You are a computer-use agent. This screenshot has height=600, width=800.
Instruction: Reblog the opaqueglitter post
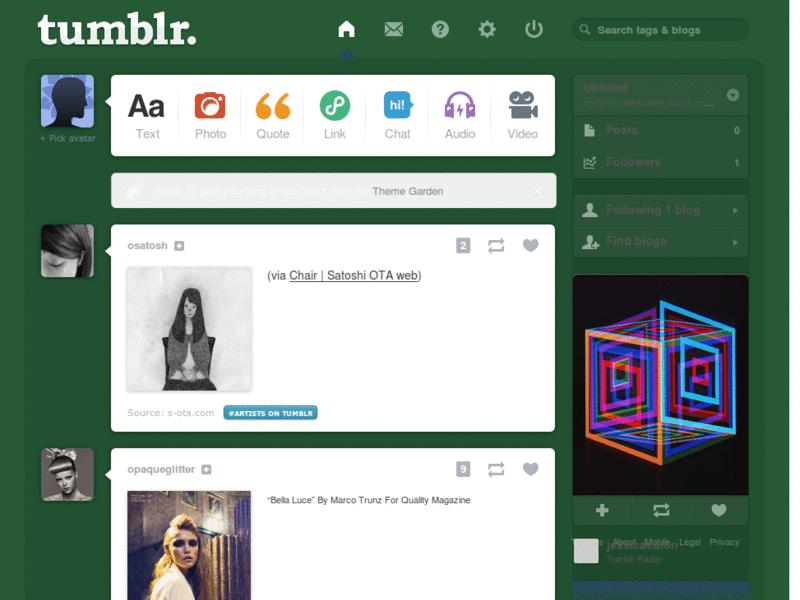pyautogui.click(x=496, y=469)
